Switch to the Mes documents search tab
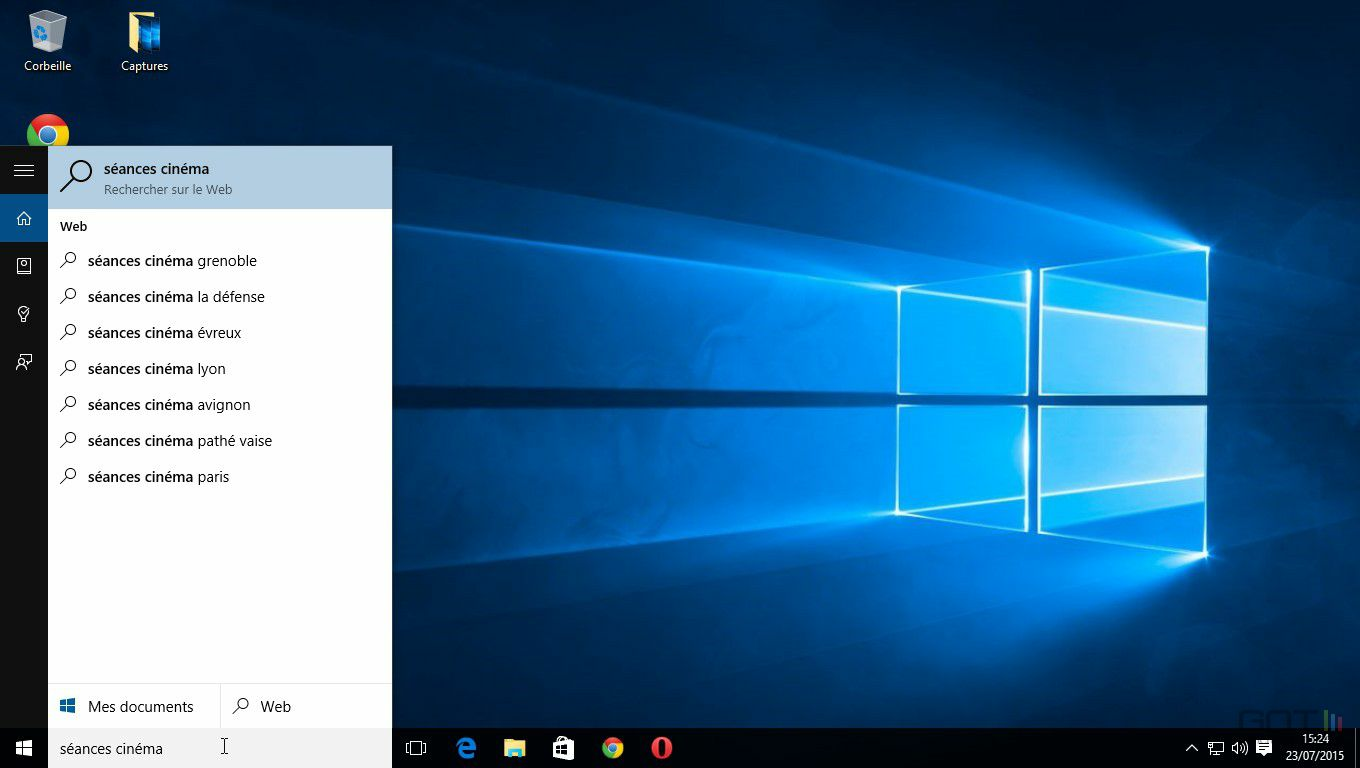 pos(134,706)
